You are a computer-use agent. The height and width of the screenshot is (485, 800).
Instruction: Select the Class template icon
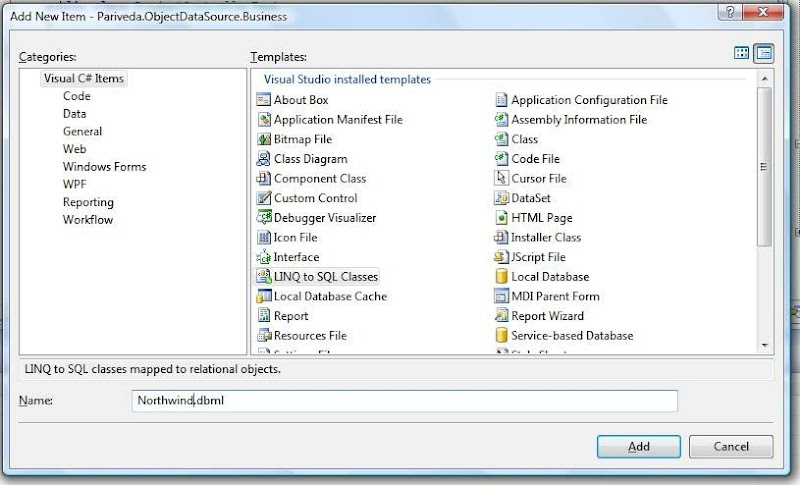[x=501, y=139]
